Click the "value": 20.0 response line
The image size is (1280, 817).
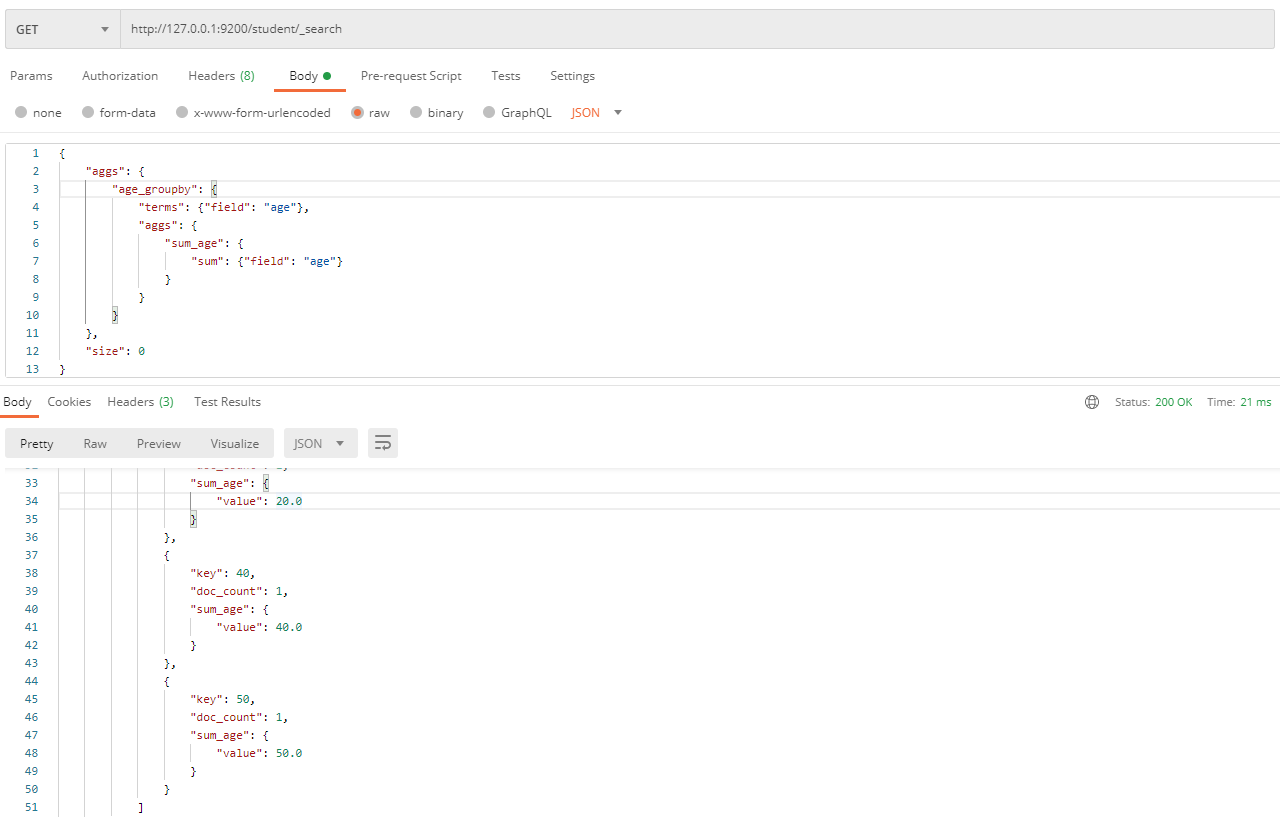[260, 501]
